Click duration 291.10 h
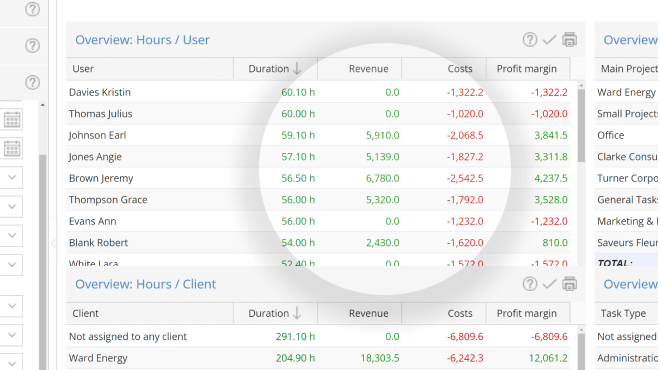Image resolution: width=660 pixels, height=370 pixels. coord(295,336)
